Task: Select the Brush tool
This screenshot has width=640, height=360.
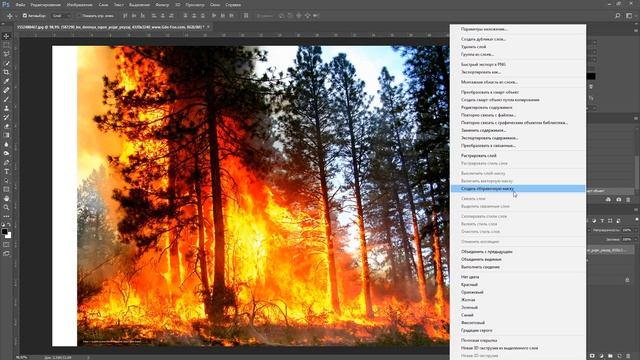Action: click(x=6, y=99)
